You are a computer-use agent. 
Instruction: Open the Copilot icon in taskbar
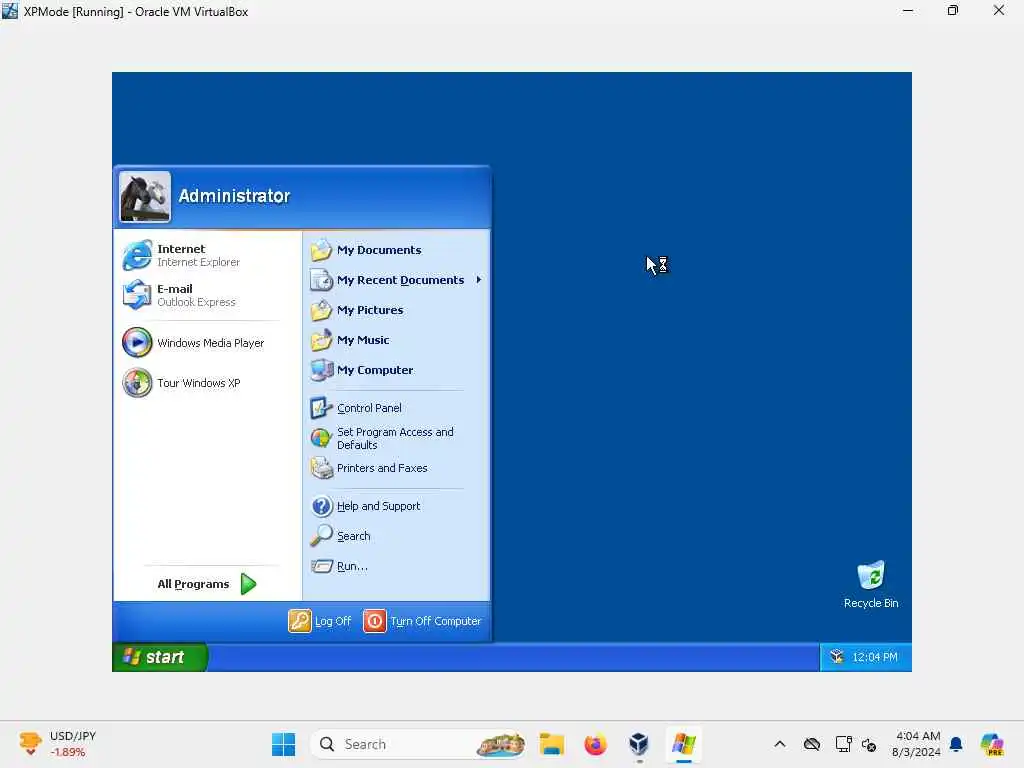pyautogui.click(x=992, y=744)
